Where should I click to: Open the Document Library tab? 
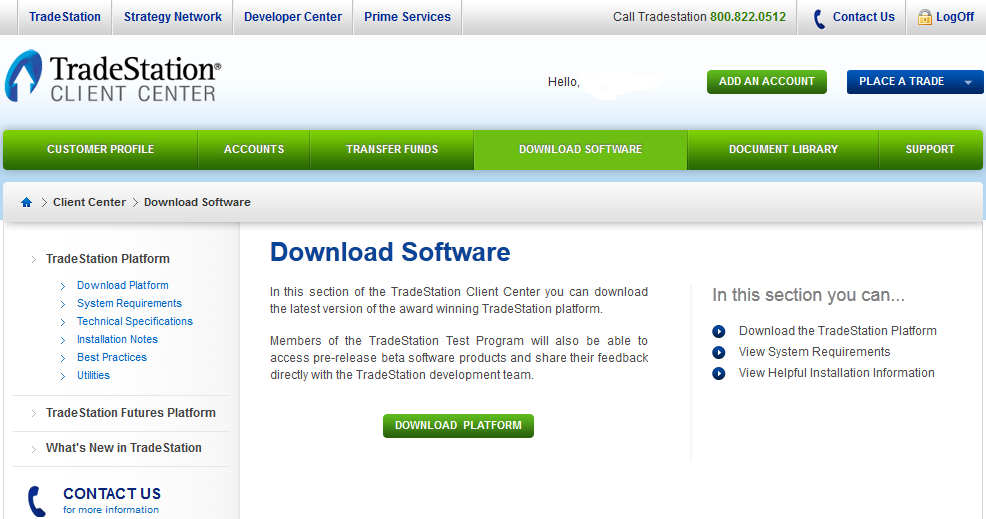tap(784, 150)
